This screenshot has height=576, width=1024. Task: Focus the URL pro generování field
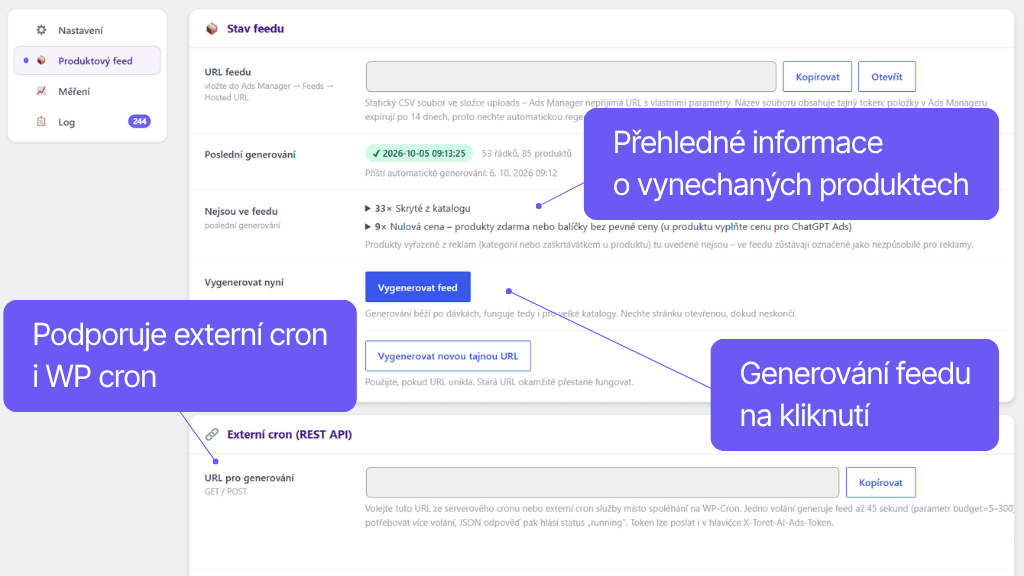(602, 483)
